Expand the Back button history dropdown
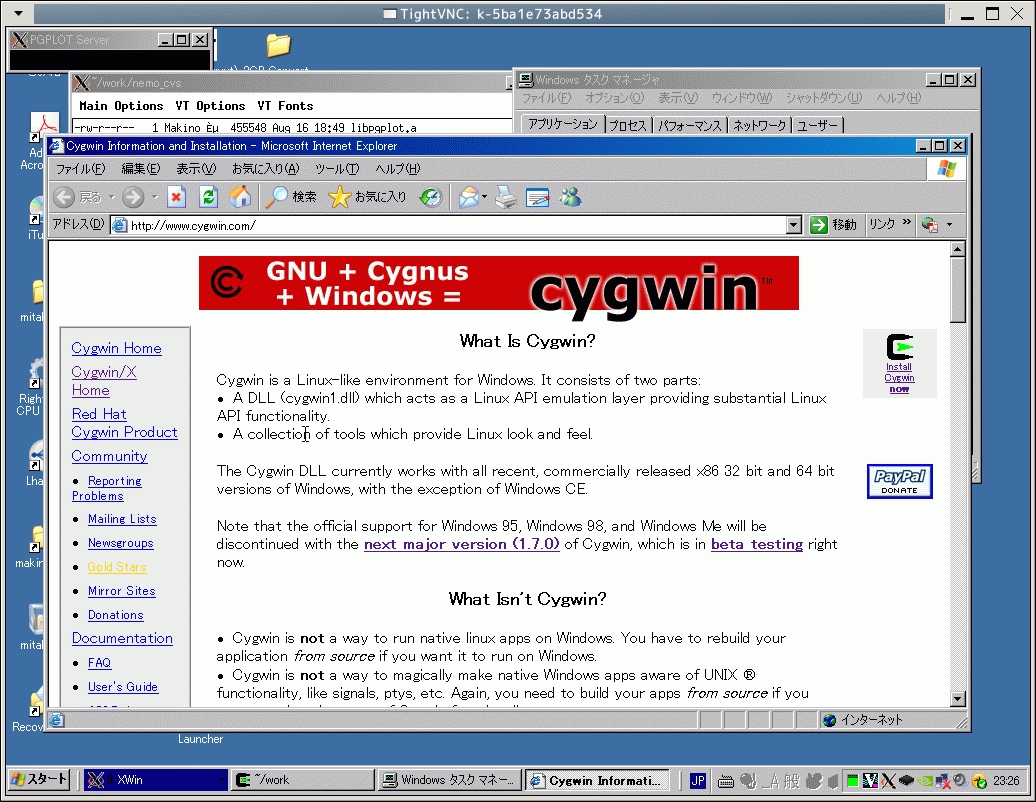This screenshot has width=1036, height=802. click(112, 198)
